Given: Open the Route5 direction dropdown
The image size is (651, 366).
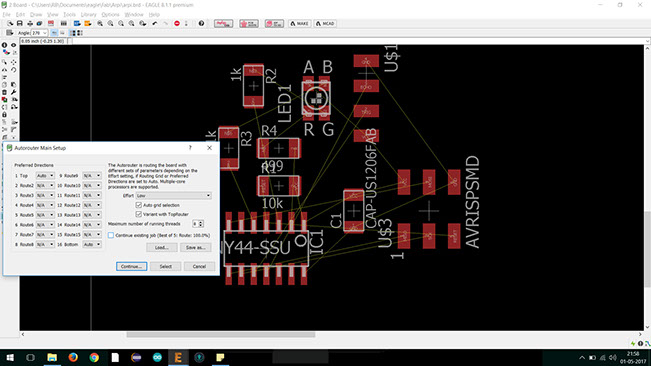Looking at the screenshot, I should pos(45,215).
